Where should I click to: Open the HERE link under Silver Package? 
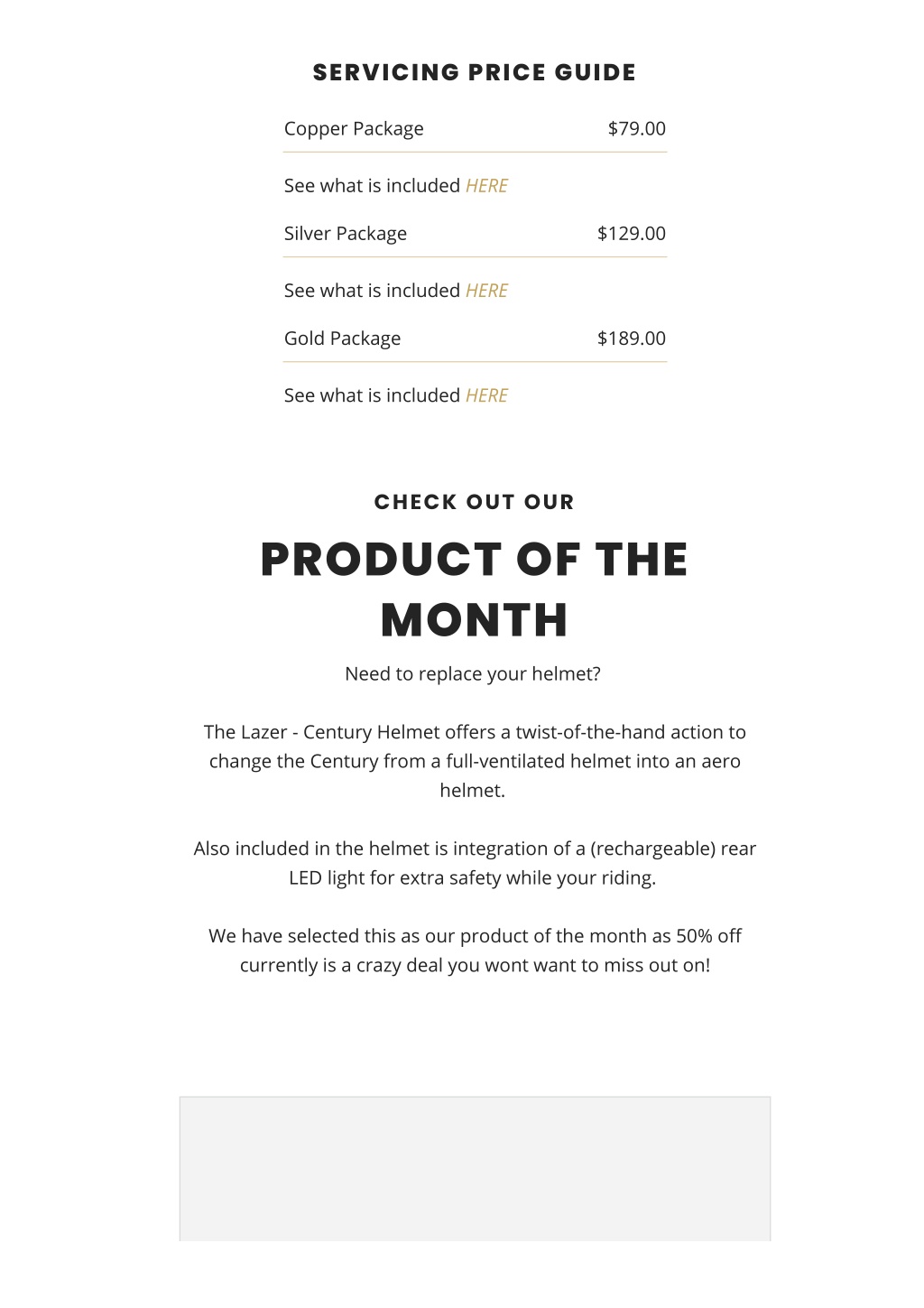(x=486, y=291)
